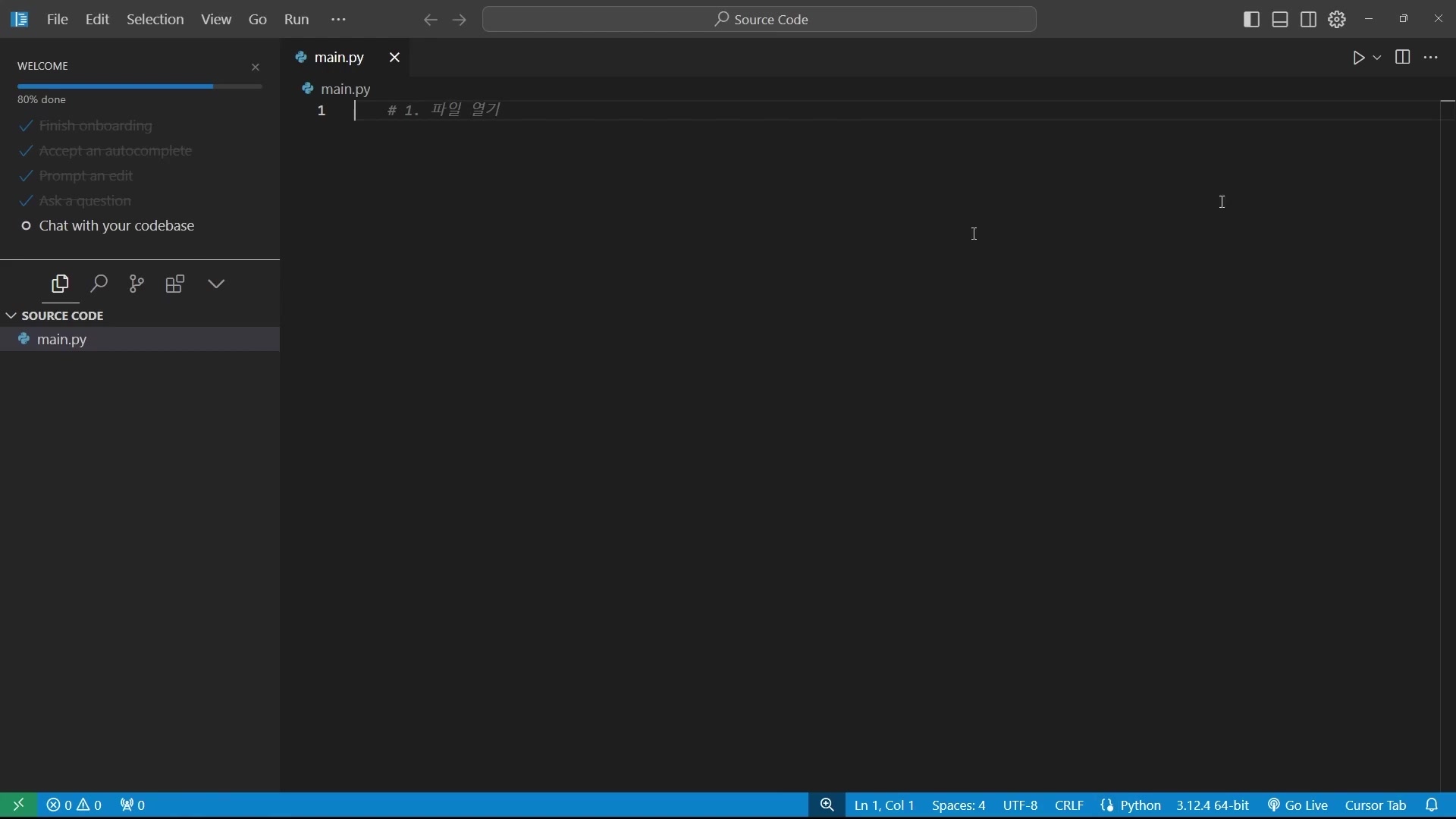Open the Selection menu
The image size is (1456, 819).
[155, 20]
